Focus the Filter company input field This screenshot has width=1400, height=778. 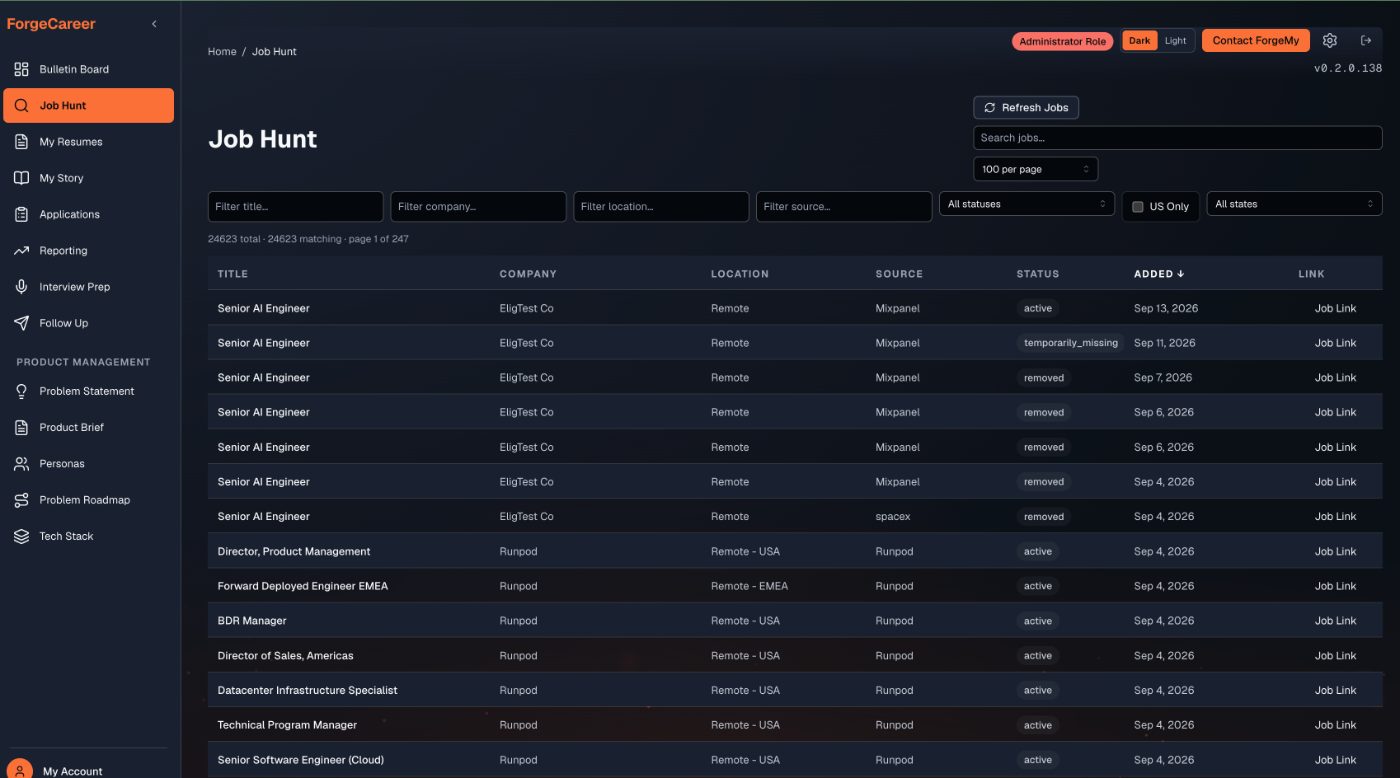coord(478,207)
